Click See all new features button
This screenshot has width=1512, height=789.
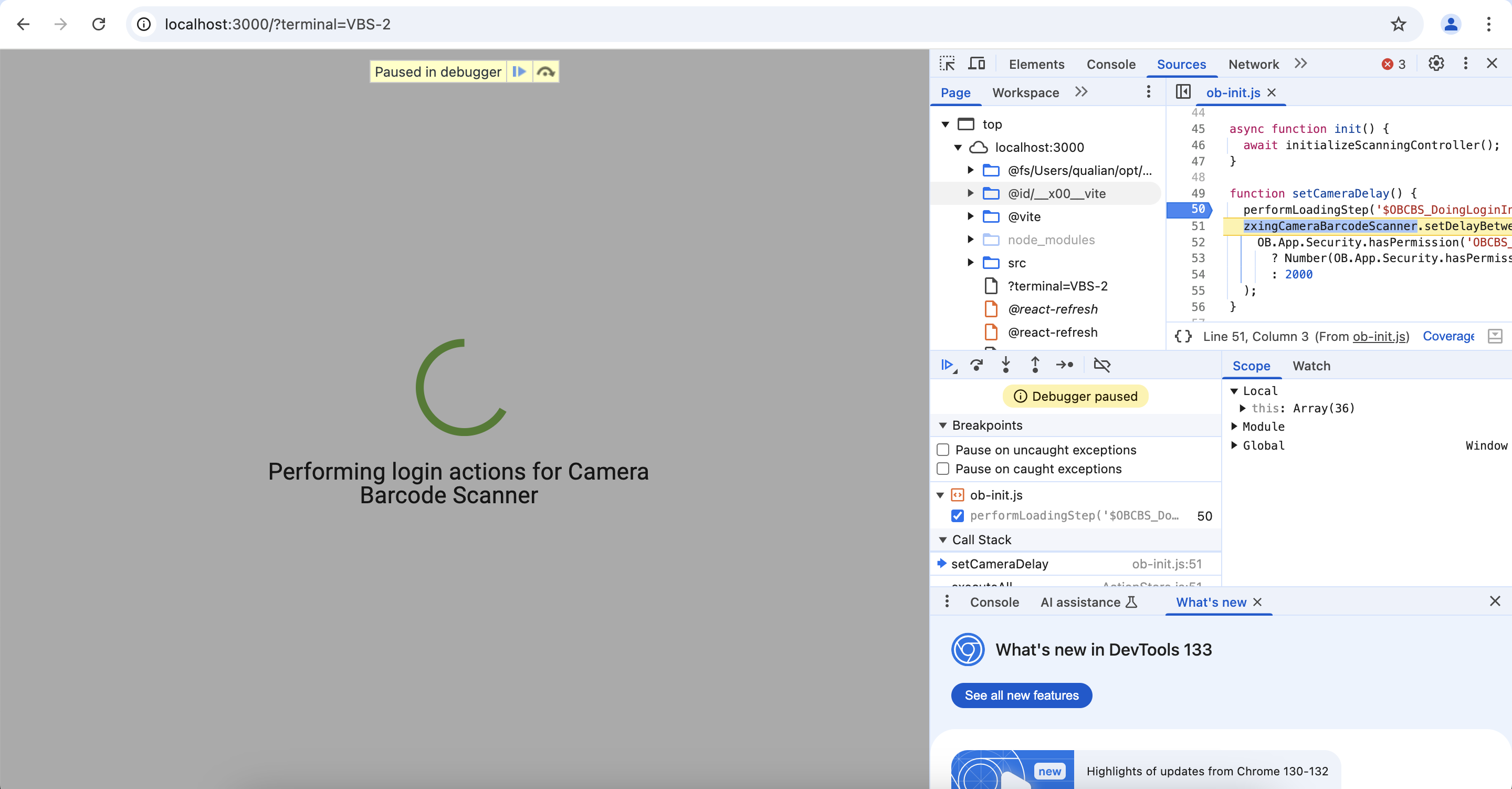[1021, 695]
